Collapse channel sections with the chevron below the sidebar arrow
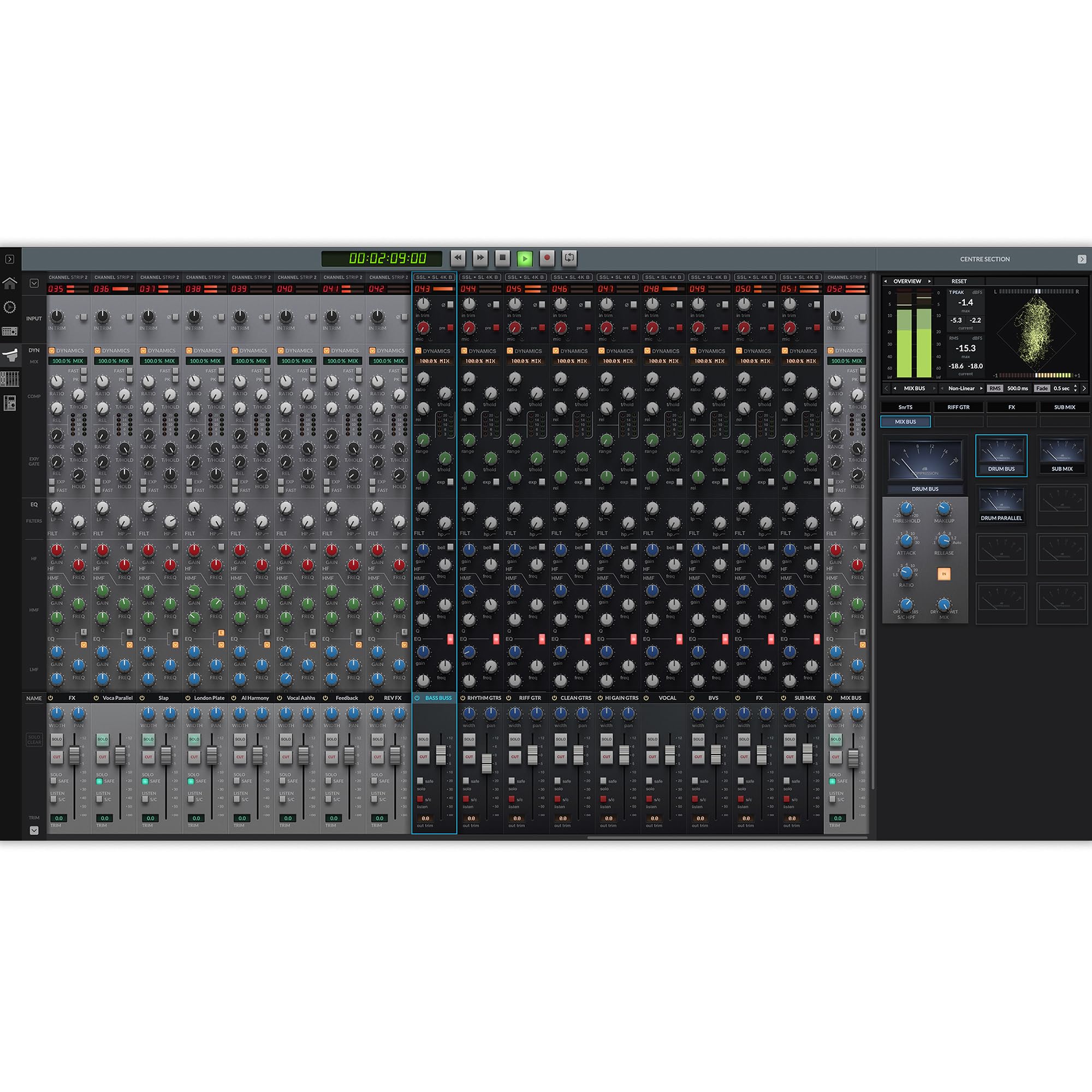Image resolution: width=1092 pixels, height=1092 pixels. (x=34, y=284)
